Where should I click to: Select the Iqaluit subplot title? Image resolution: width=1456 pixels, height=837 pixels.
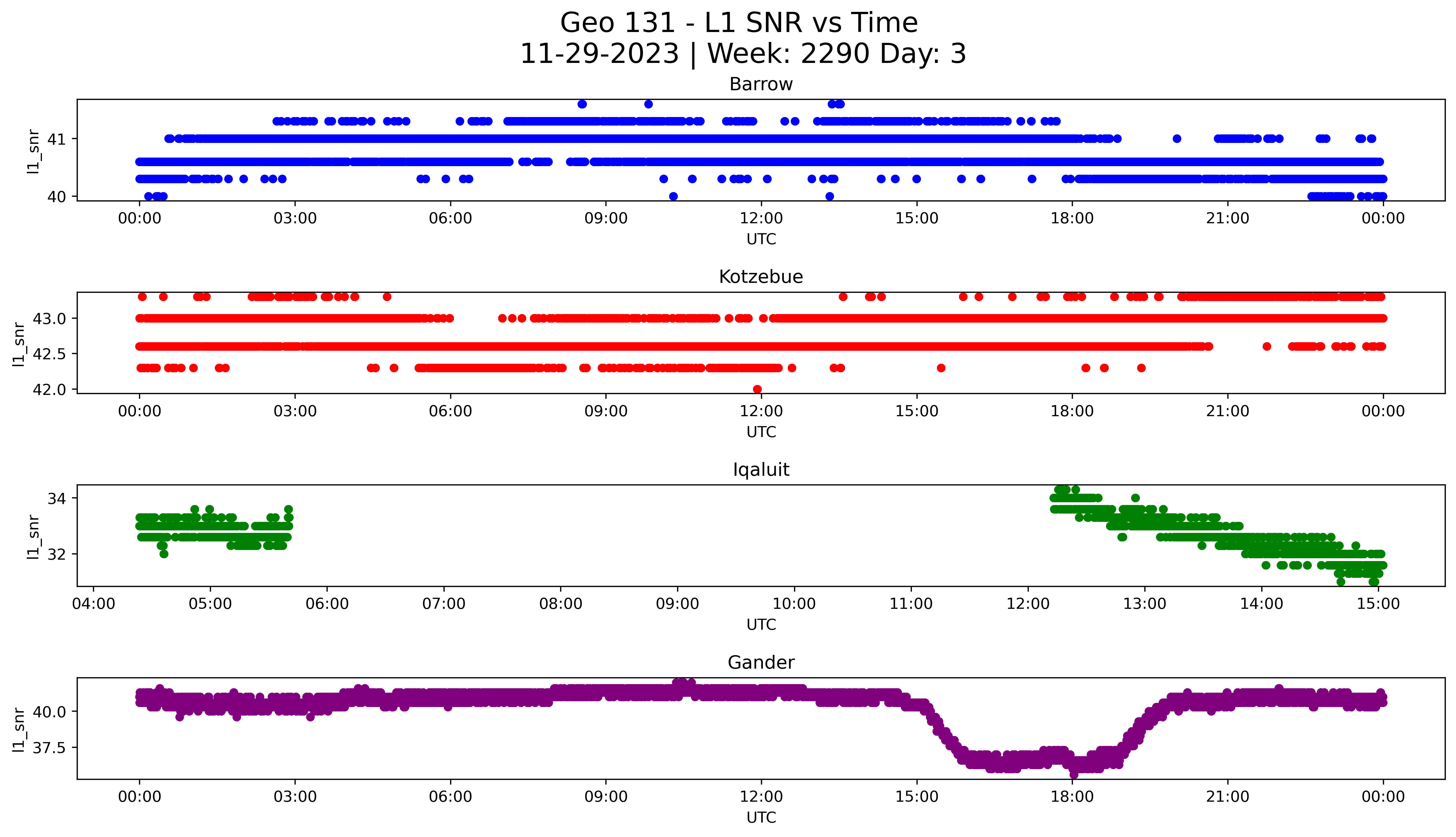tap(761, 470)
